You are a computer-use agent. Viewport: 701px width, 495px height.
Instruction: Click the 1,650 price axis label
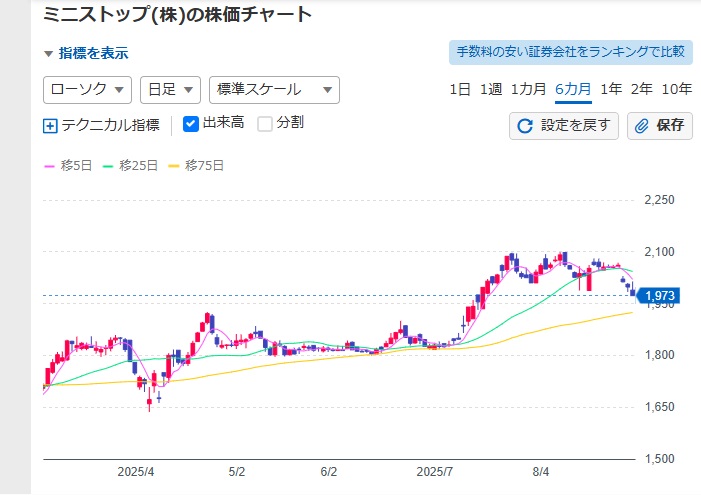point(659,407)
